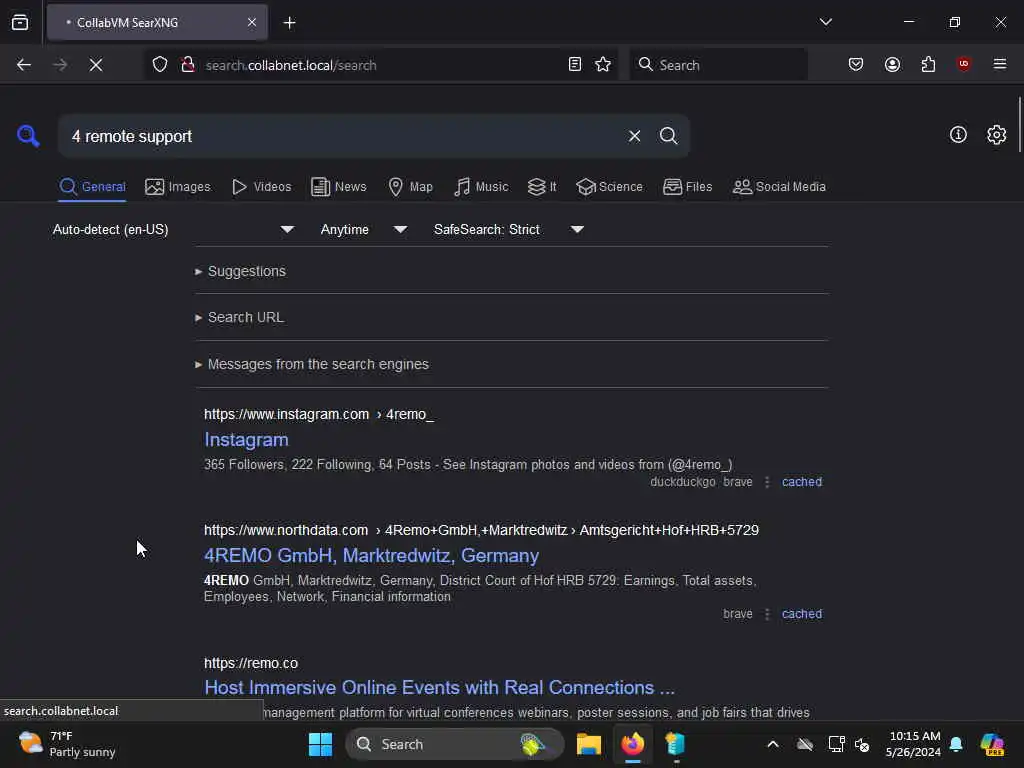
Task: Switch to the Images tab
Action: (x=178, y=187)
